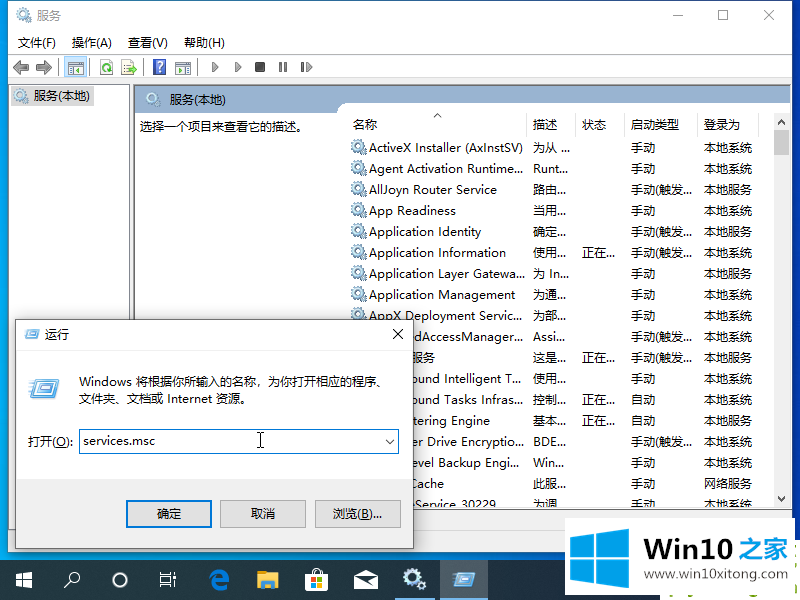The height and width of the screenshot is (600, 800).
Task: Open Task View on taskbar
Action: point(167,580)
